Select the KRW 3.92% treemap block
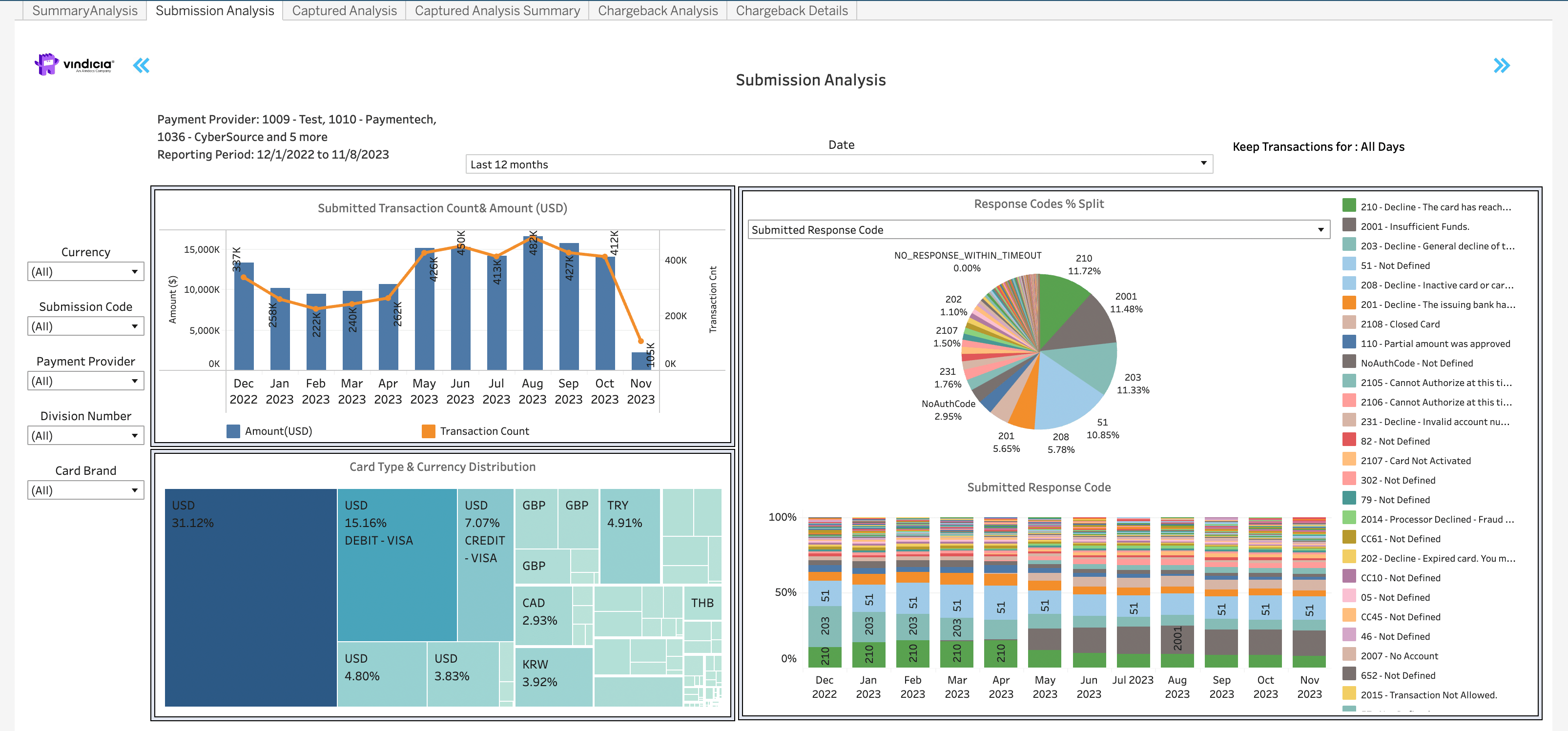The height and width of the screenshot is (731, 1568). [554, 677]
